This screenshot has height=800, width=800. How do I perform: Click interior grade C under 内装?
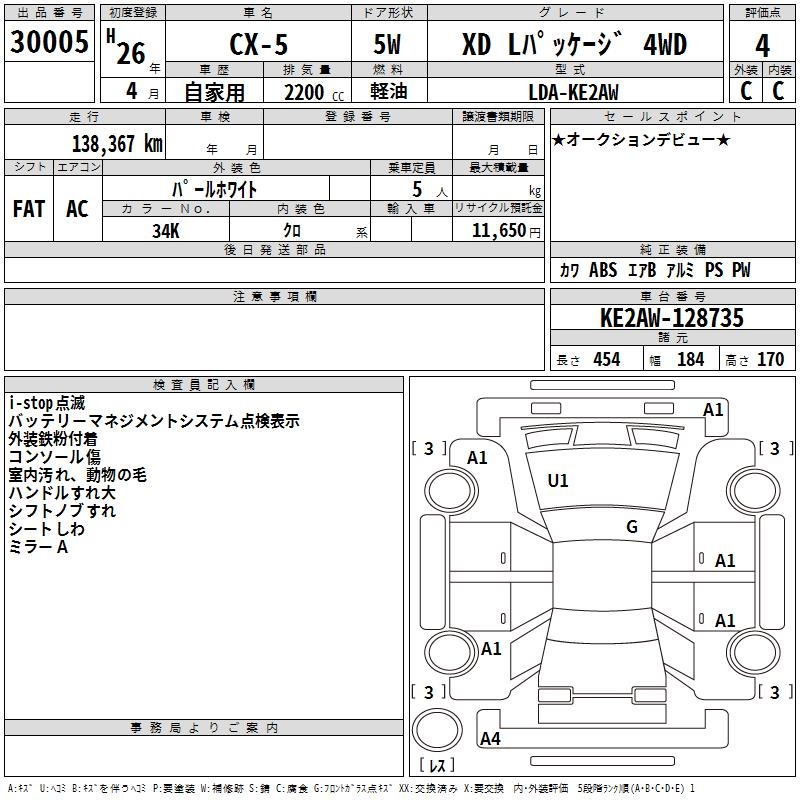pyautogui.click(x=779, y=91)
